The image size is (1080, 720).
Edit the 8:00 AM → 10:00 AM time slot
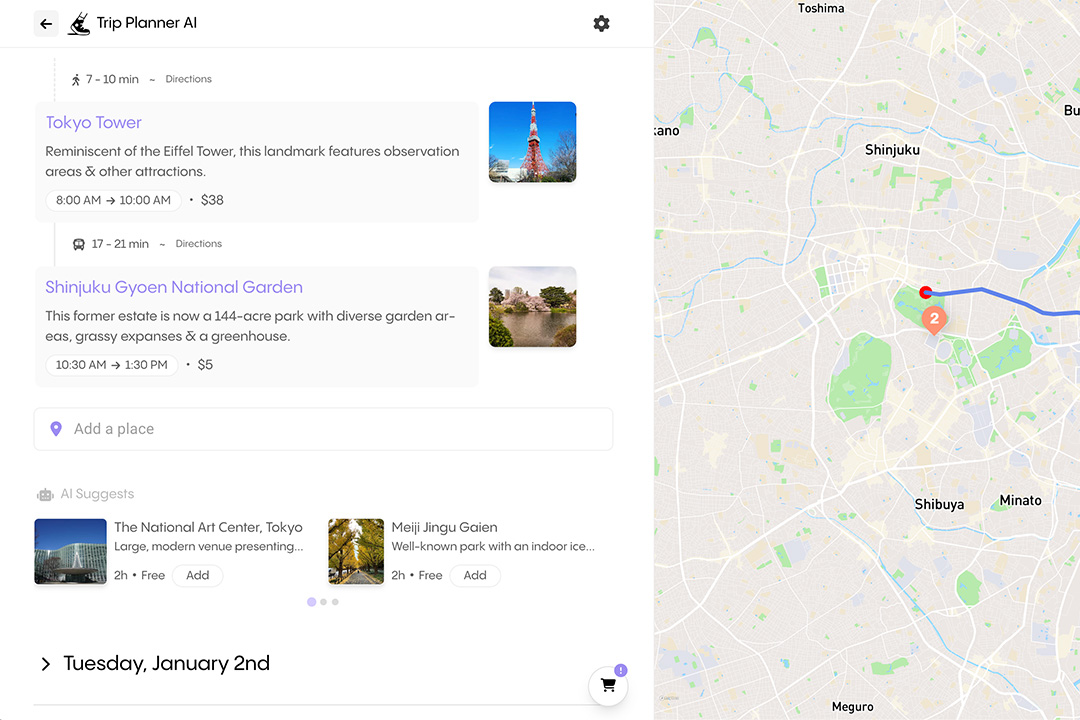pos(114,200)
